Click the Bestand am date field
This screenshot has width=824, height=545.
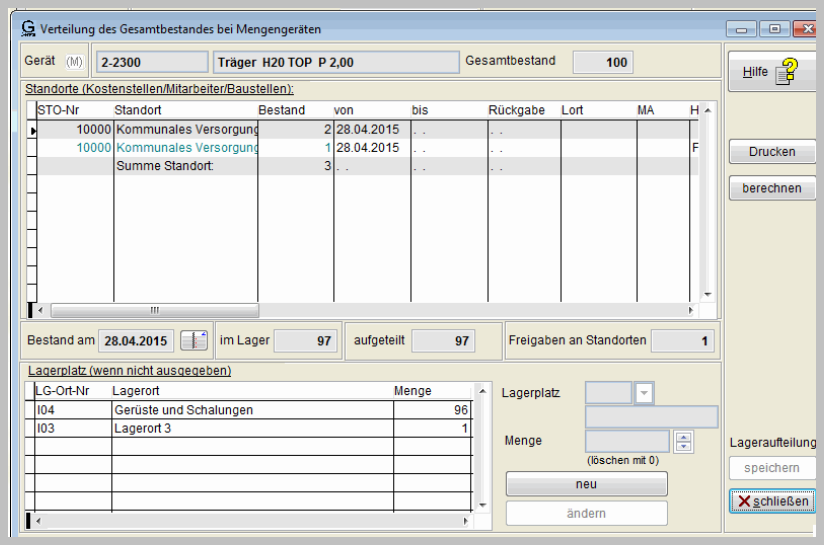click(135, 341)
